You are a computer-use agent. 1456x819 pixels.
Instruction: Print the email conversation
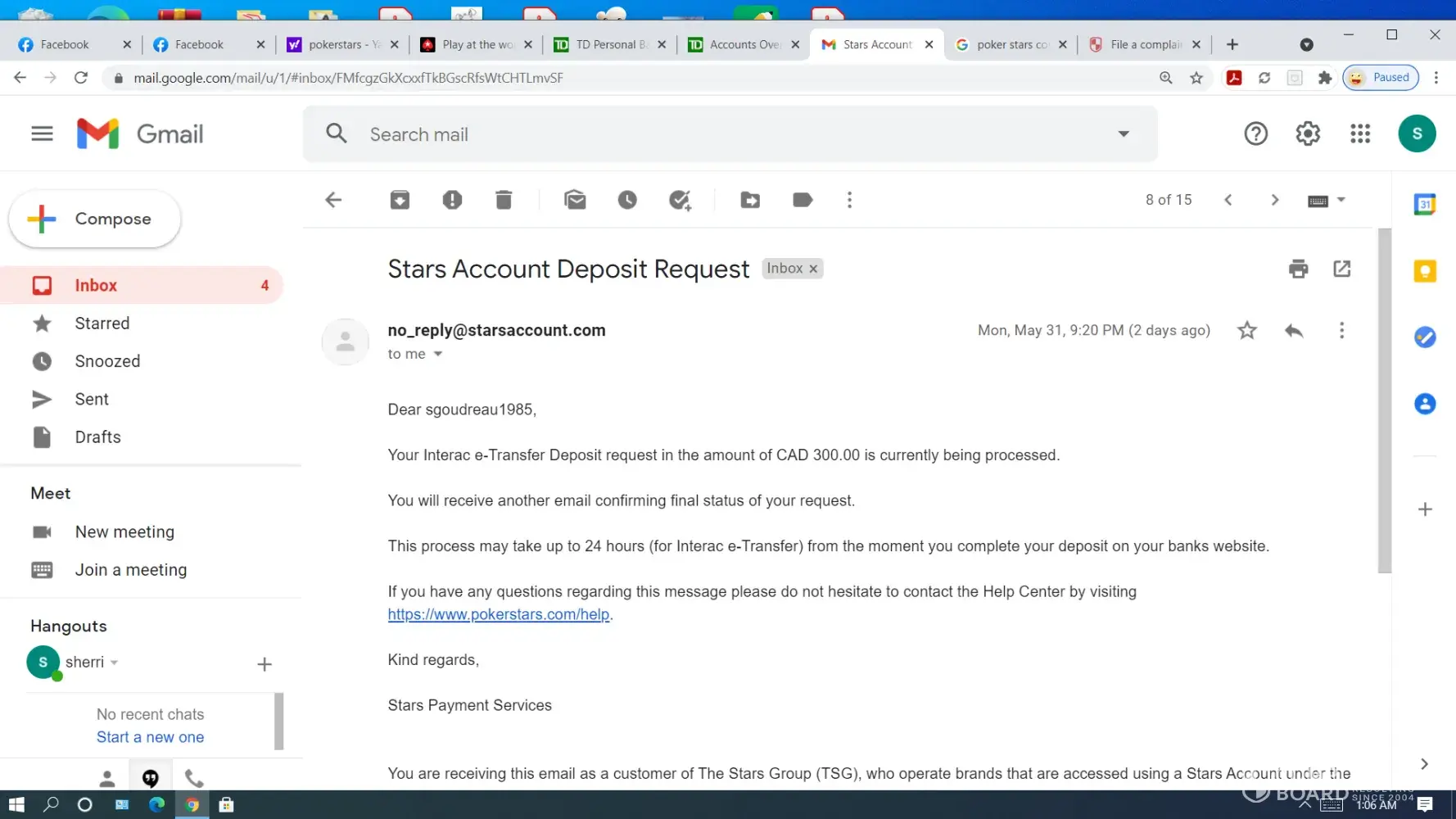tap(1298, 269)
